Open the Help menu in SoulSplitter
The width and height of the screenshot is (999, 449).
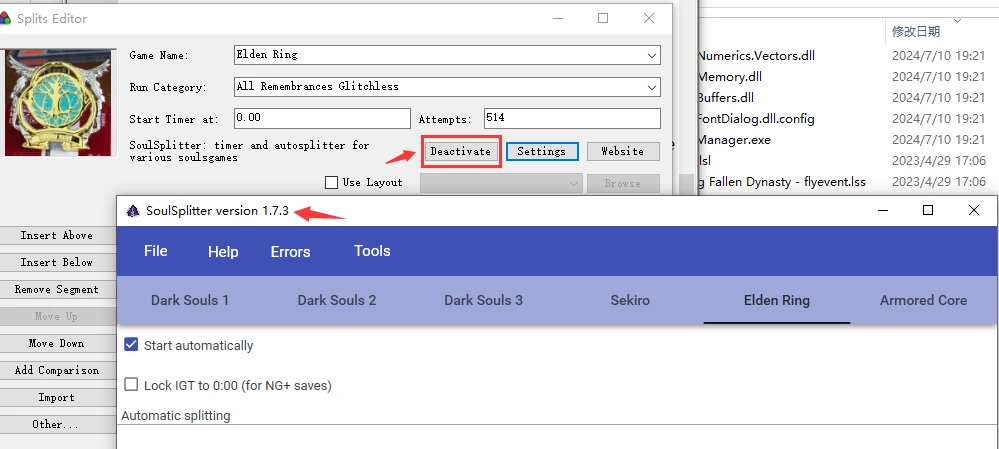pos(223,252)
